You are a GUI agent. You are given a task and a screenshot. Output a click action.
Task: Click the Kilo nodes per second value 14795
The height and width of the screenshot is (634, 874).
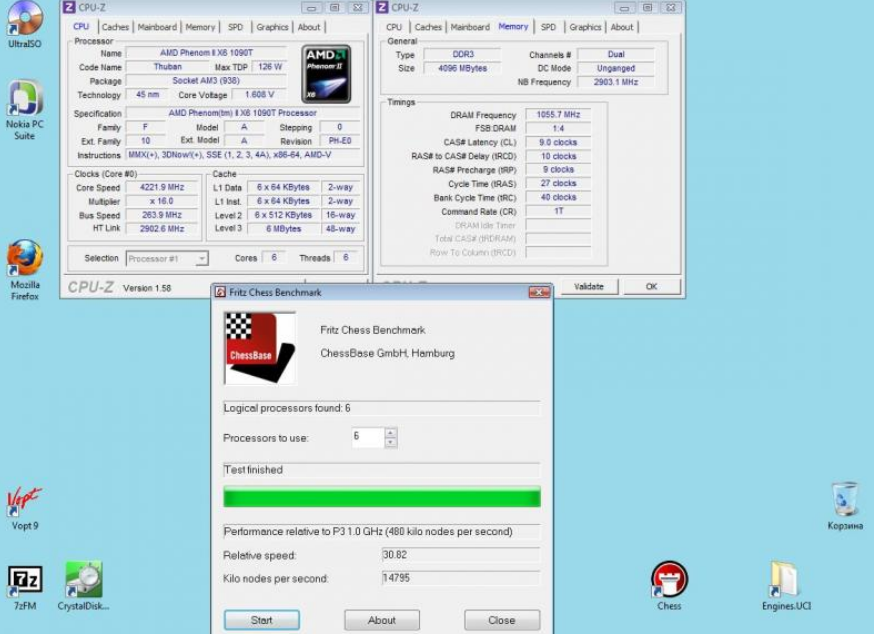460,578
